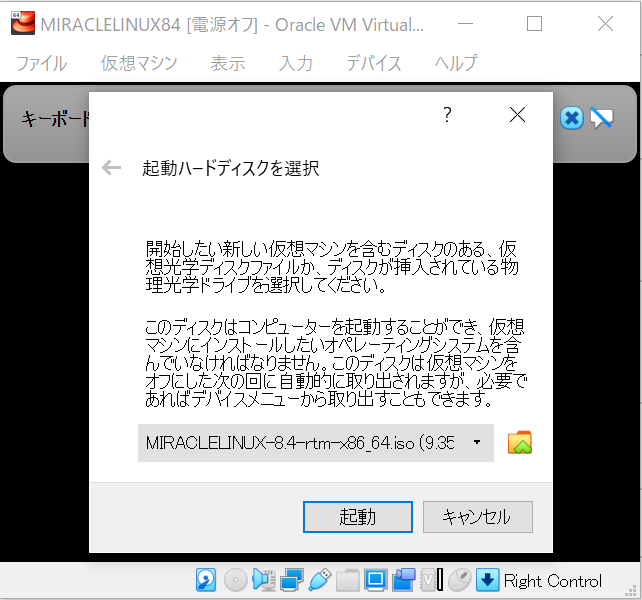The height and width of the screenshot is (600, 642).
Task: Start the VM with 起動 button
Action: pos(357,517)
